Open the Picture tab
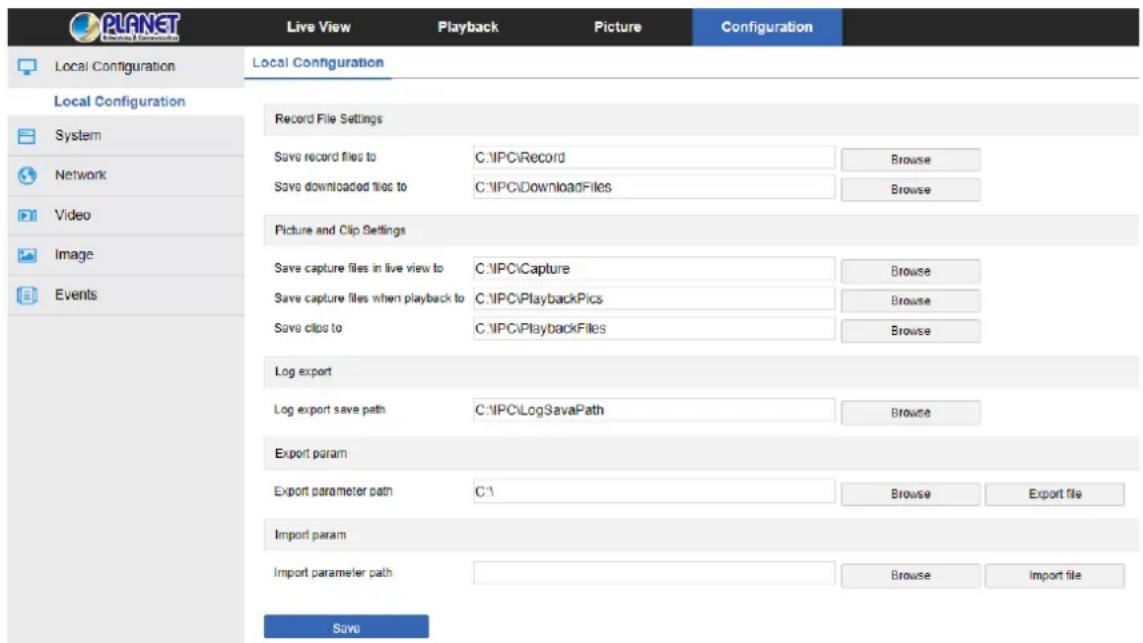 coord(617,27)
